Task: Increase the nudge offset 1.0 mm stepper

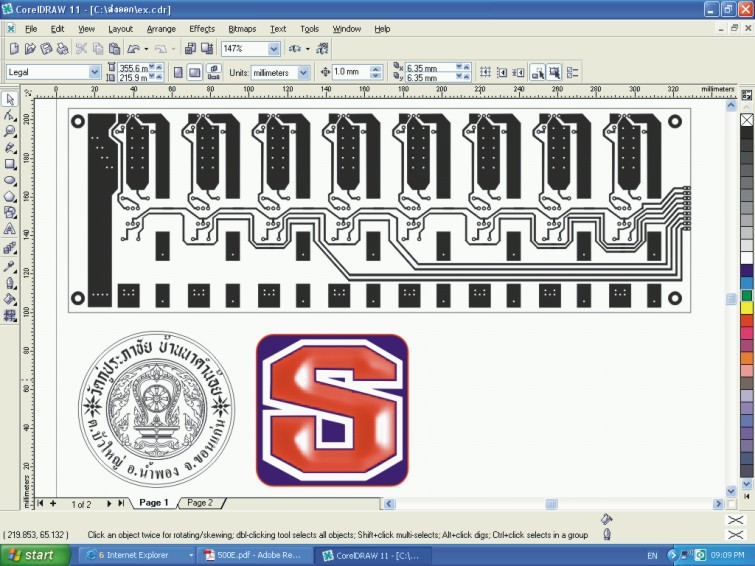Action: point(377,69)
